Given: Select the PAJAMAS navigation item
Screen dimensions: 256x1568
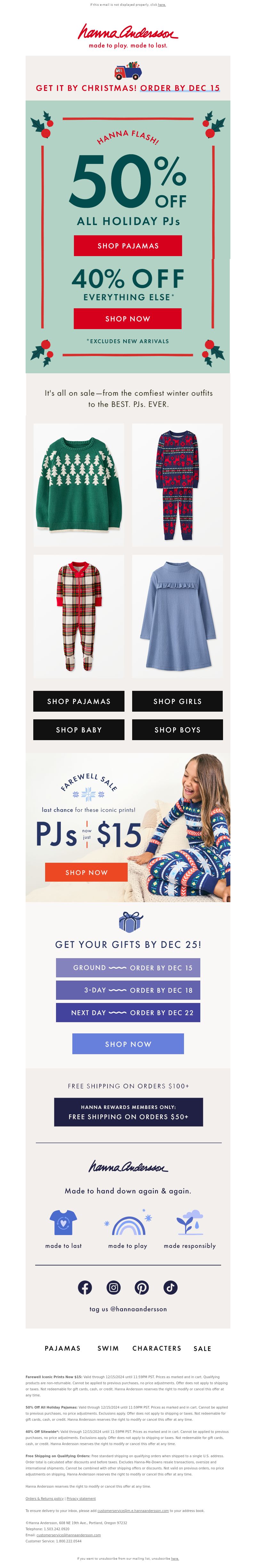Looking at the screenshot, I should 63,1348.
